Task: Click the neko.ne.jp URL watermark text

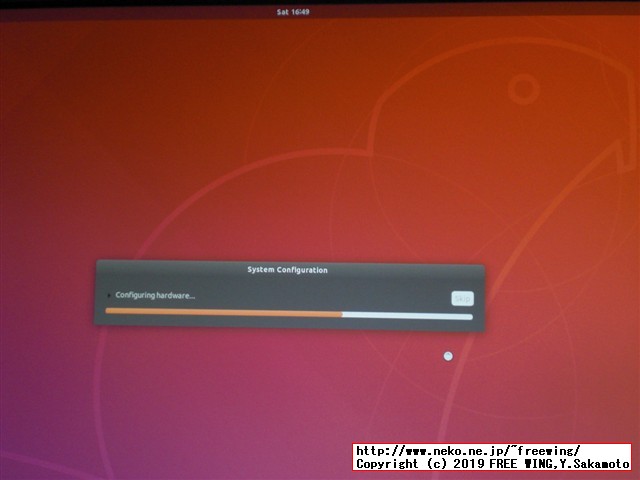Action: click(x=468, y=451)
